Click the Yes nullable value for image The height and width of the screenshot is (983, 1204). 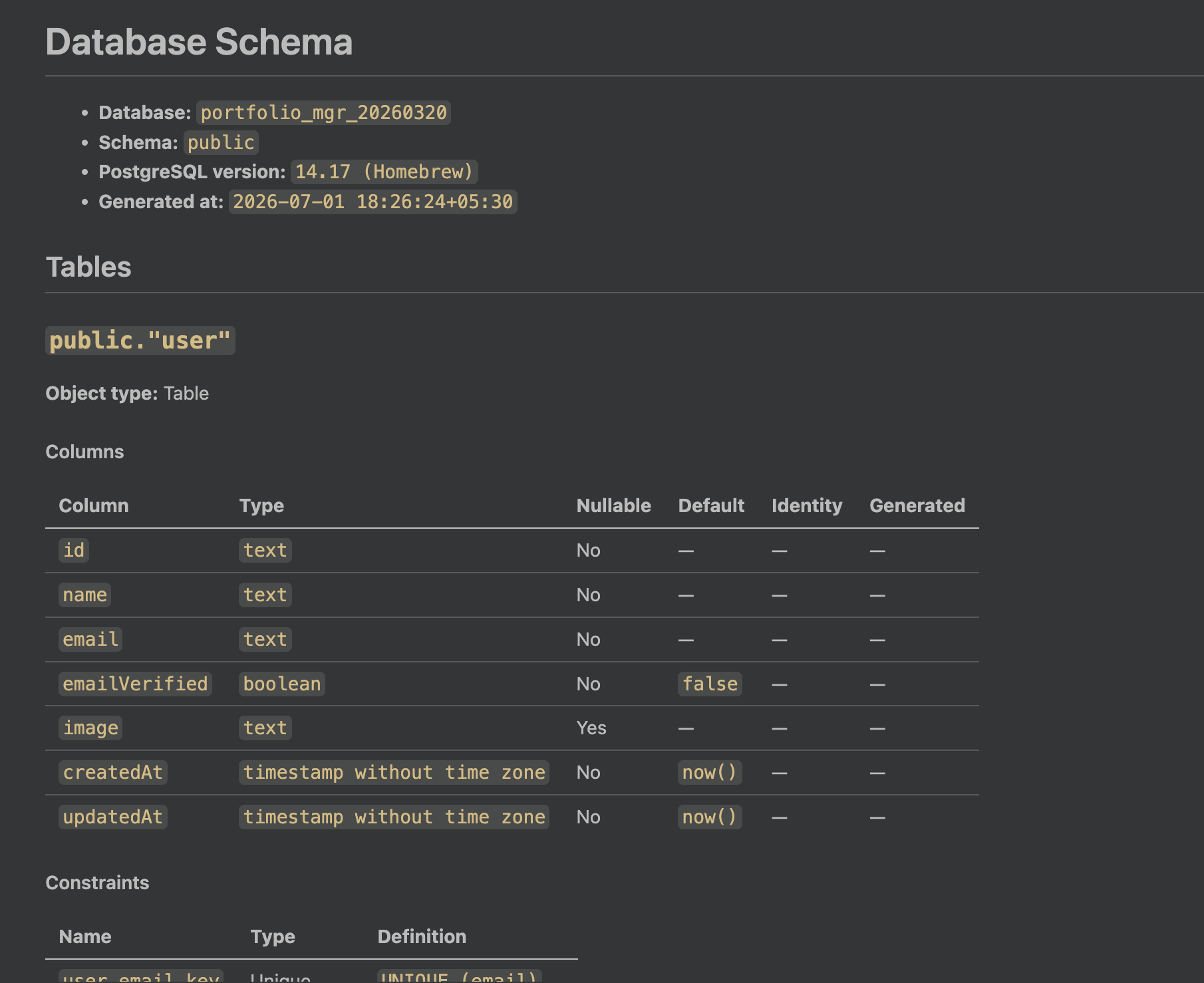click(x=591, y=728)
